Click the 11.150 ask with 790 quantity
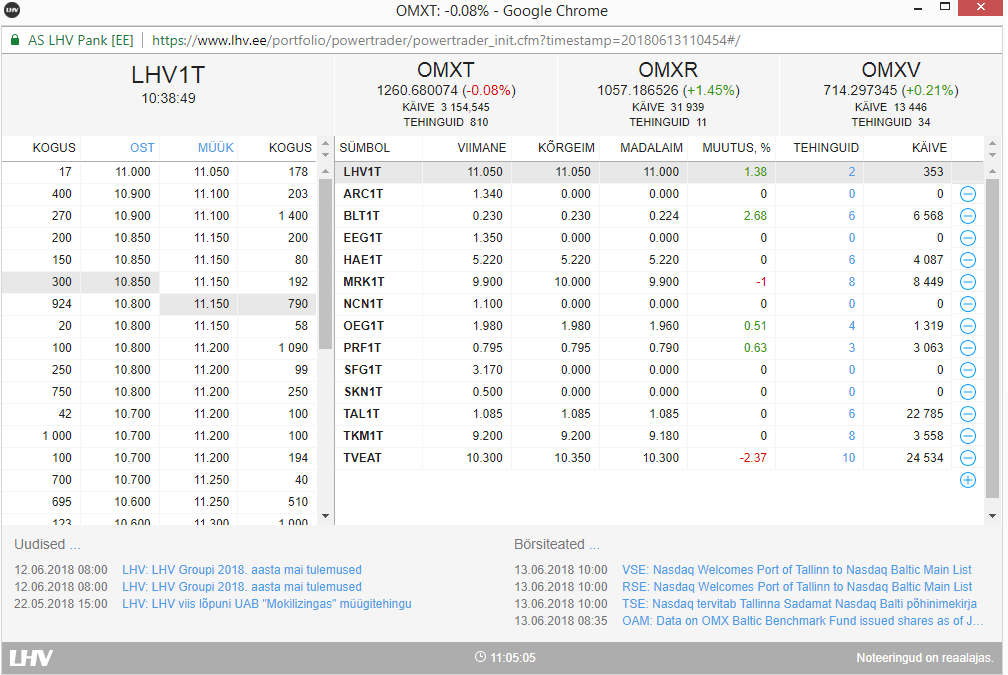The image size is (1008, 675). click(x=212, y=303)
